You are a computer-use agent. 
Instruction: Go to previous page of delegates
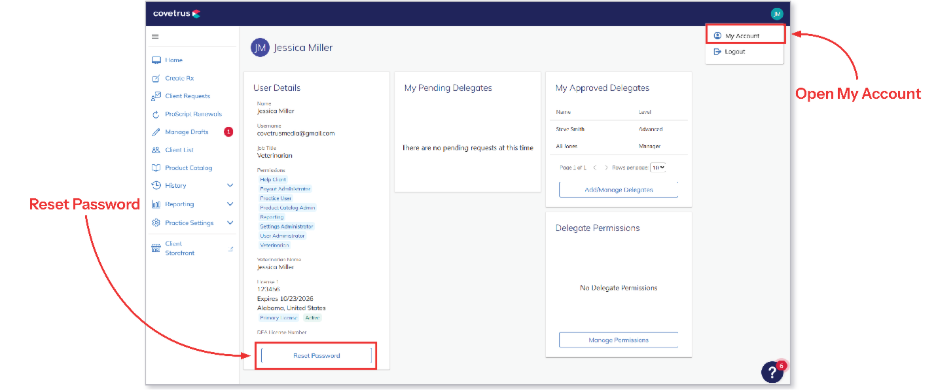[x=595, y=168]
